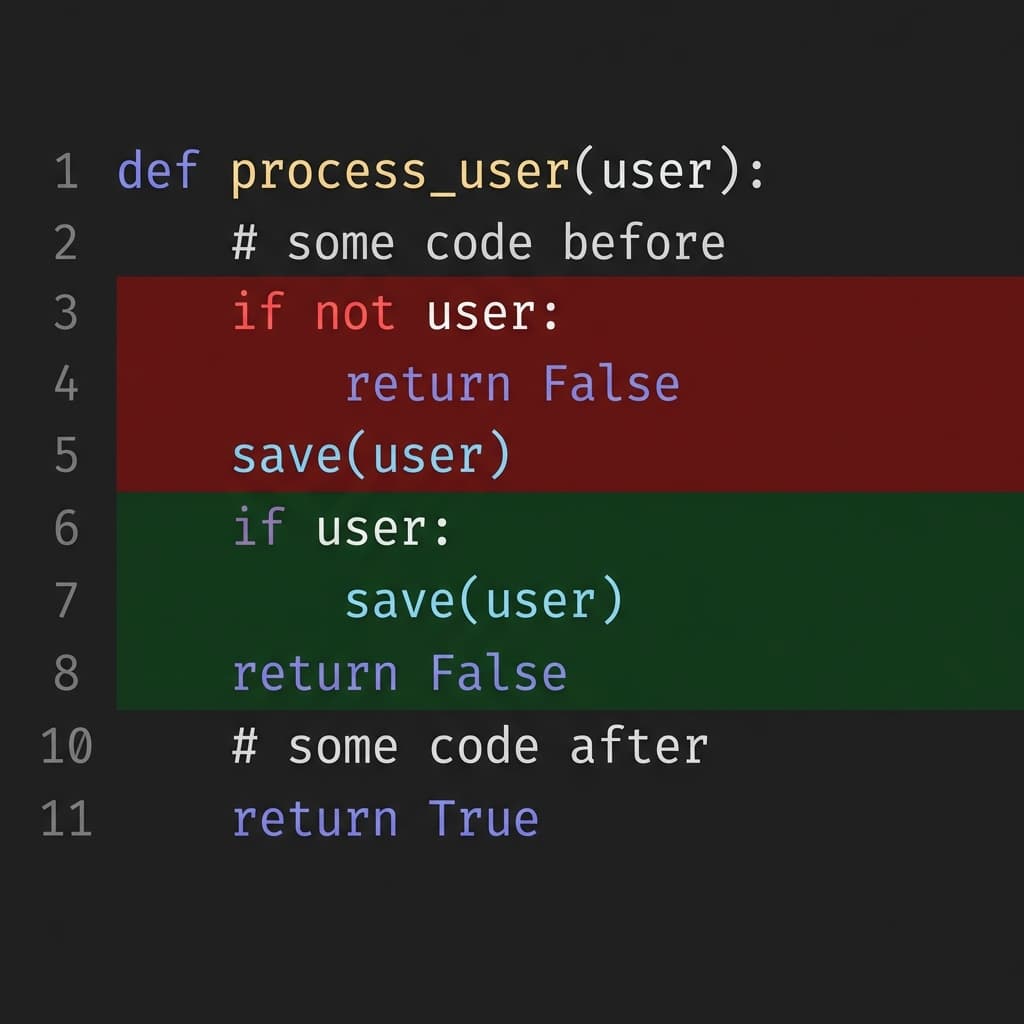Viewport: 1024px width, 1024px height.
Task: Click "return False" on added line 8
Action: pos(399,673)
